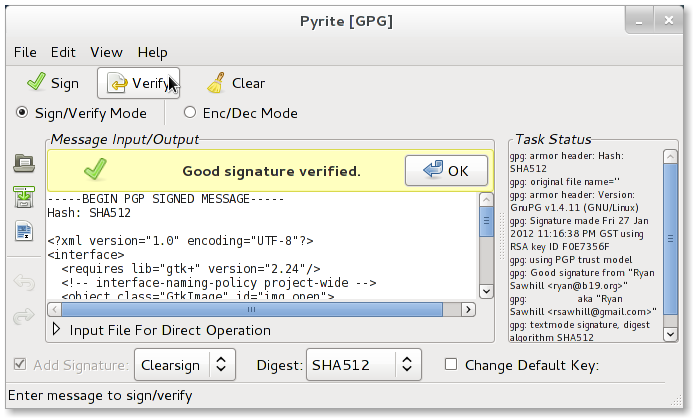This screenshot has width=693, height=418.
Task: Click the green checkmark in the notification bar
Action: pos(95,170)
